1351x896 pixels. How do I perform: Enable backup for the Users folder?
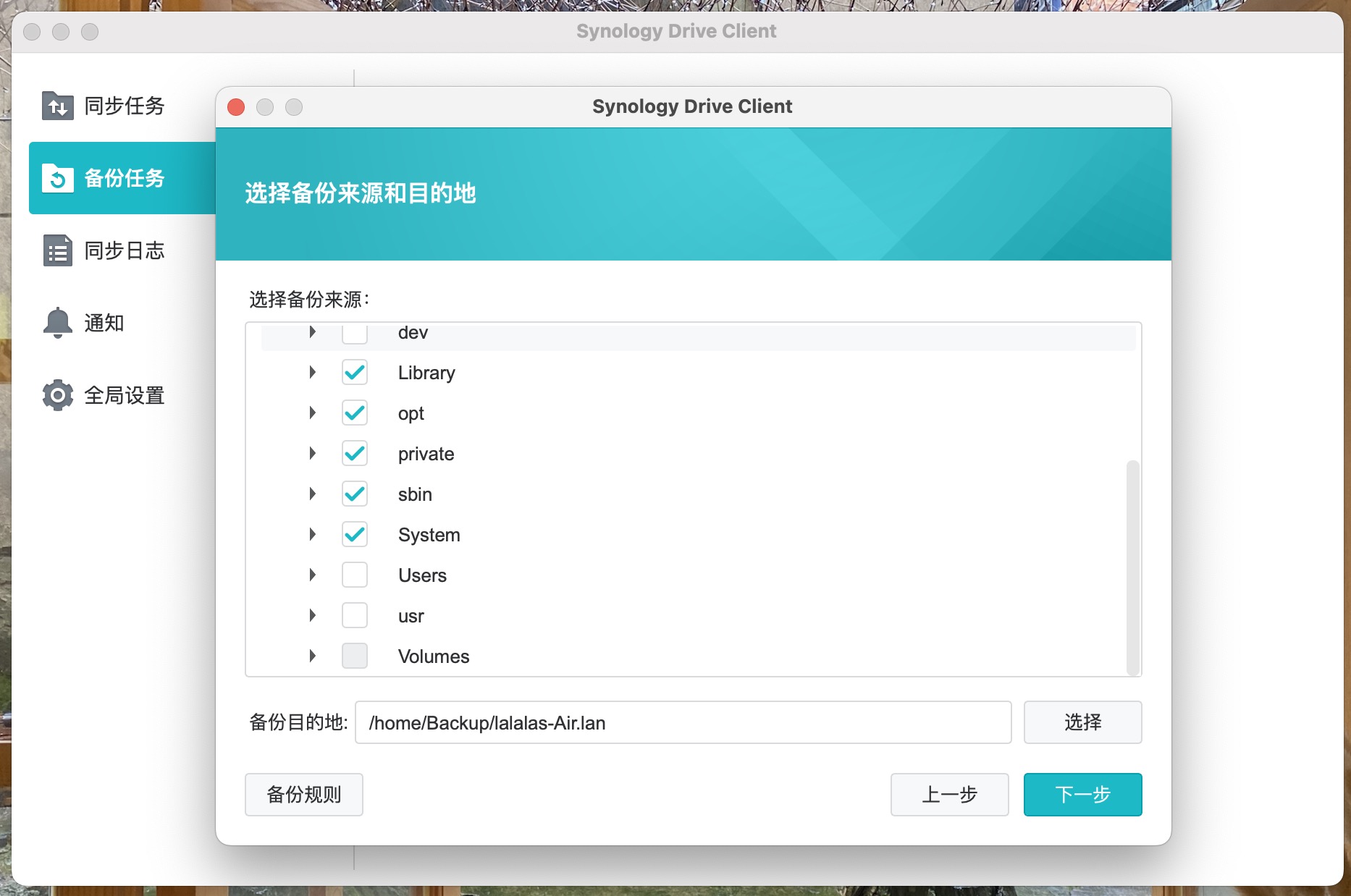click(x=355, y=575)
